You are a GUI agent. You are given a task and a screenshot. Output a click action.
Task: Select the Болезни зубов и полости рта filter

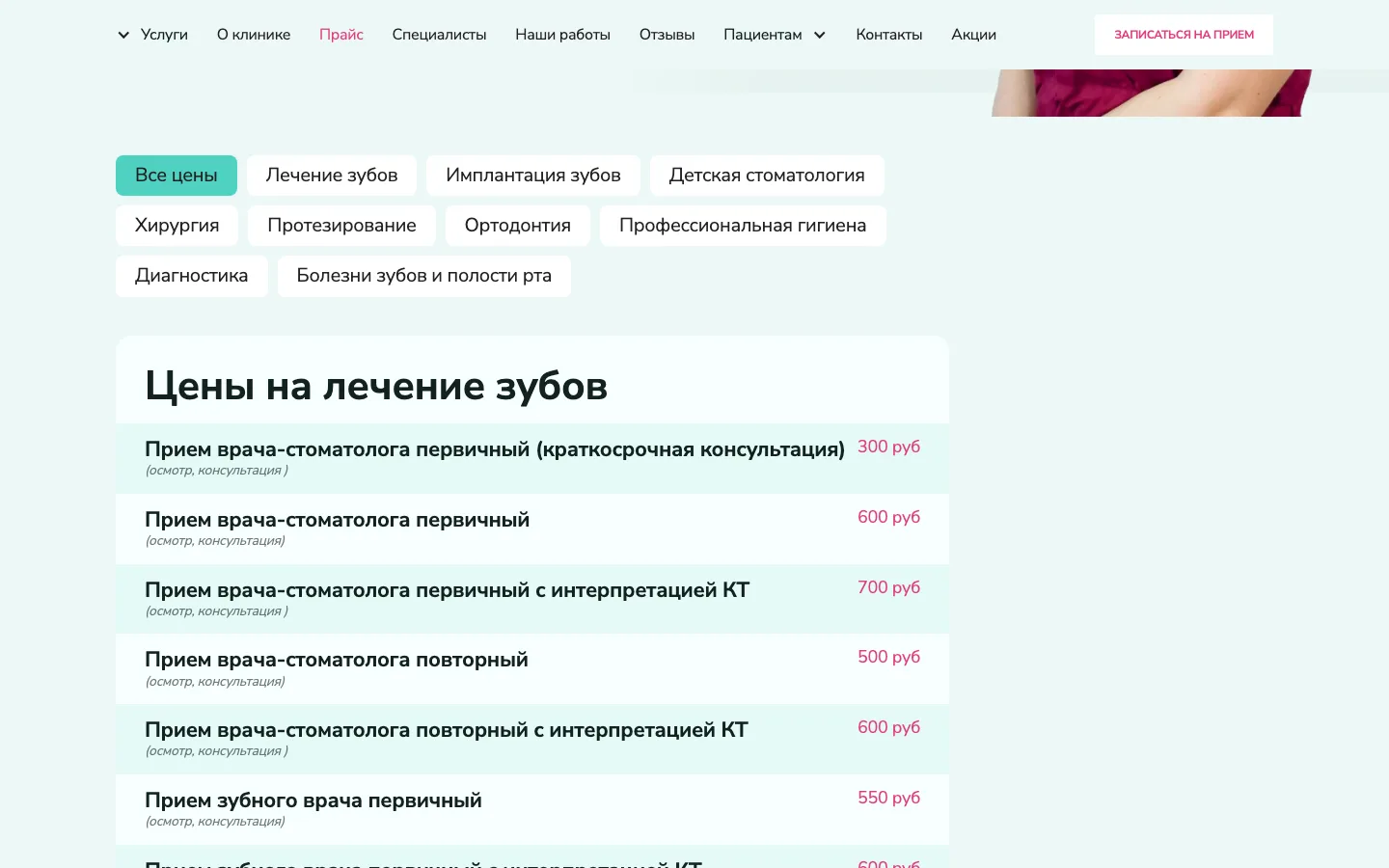click(x=424, y=276)
